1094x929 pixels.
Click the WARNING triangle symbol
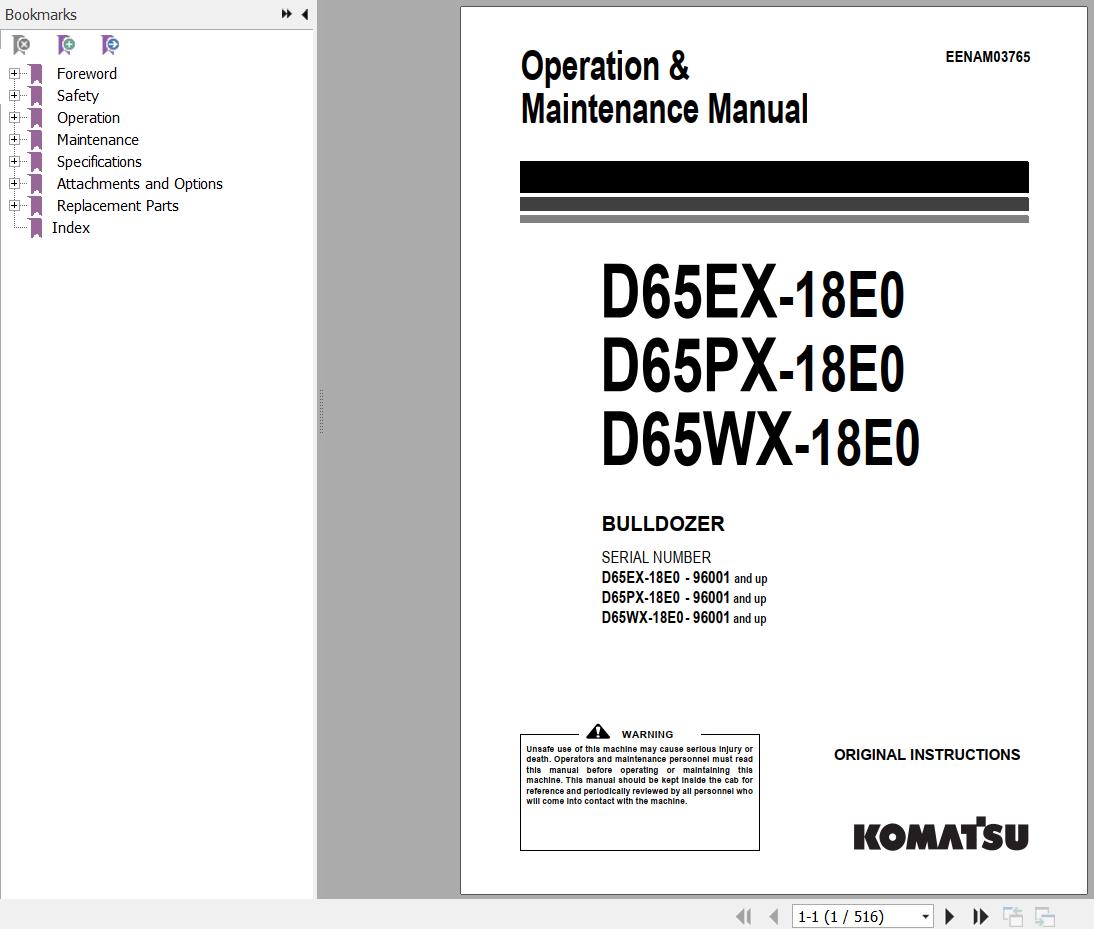pos(598,732)
